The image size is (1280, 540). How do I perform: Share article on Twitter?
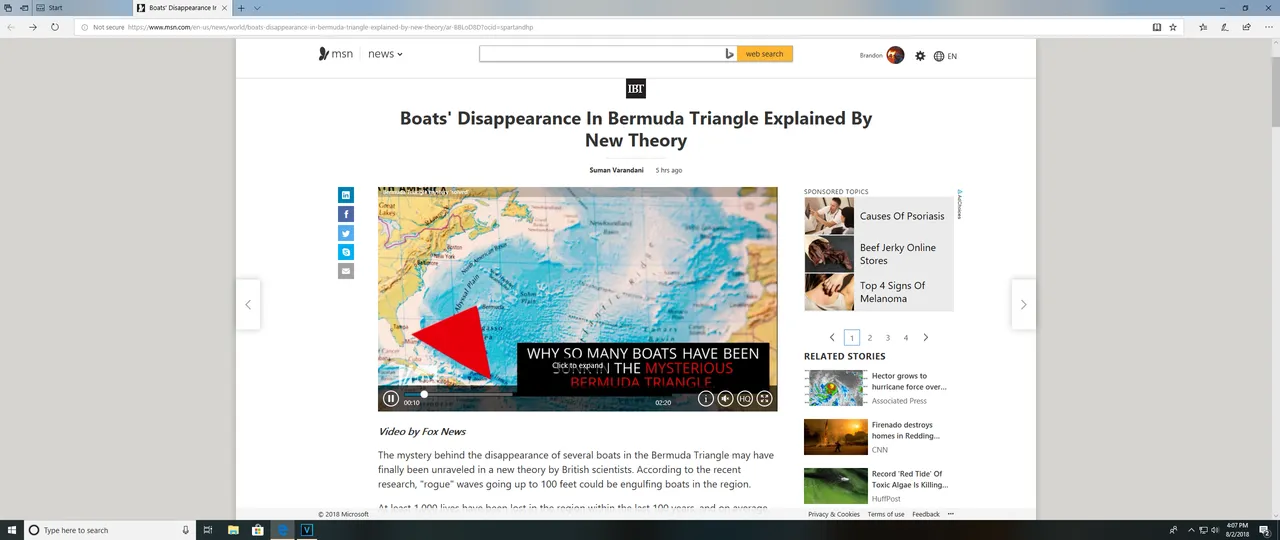click(346, 233)
